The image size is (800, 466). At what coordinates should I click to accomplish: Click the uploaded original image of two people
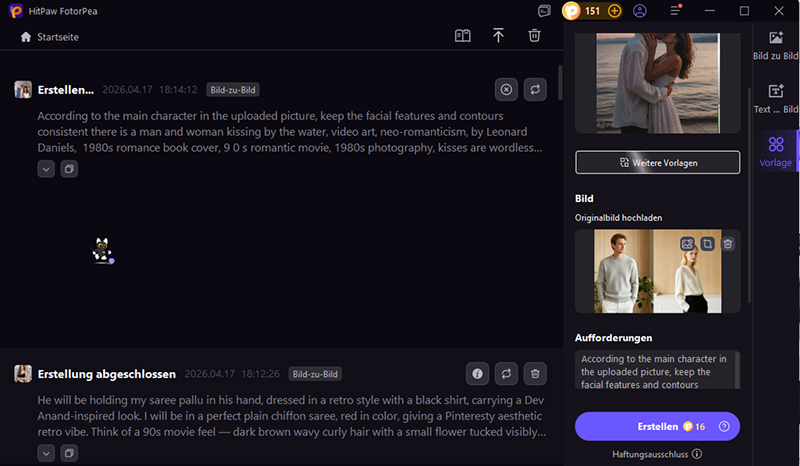click(658, 271)
